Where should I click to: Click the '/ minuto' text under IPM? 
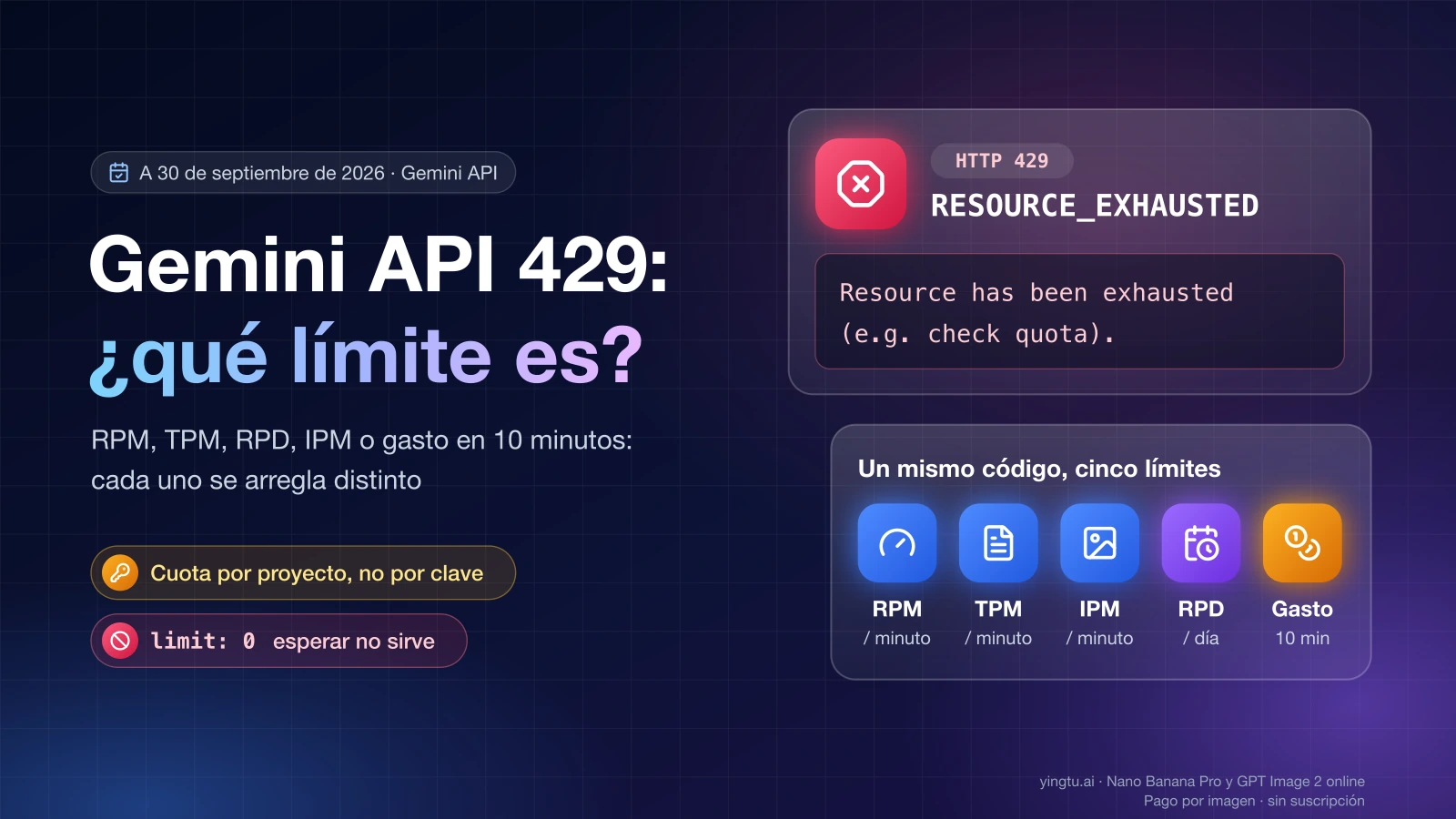[1099, 638]
